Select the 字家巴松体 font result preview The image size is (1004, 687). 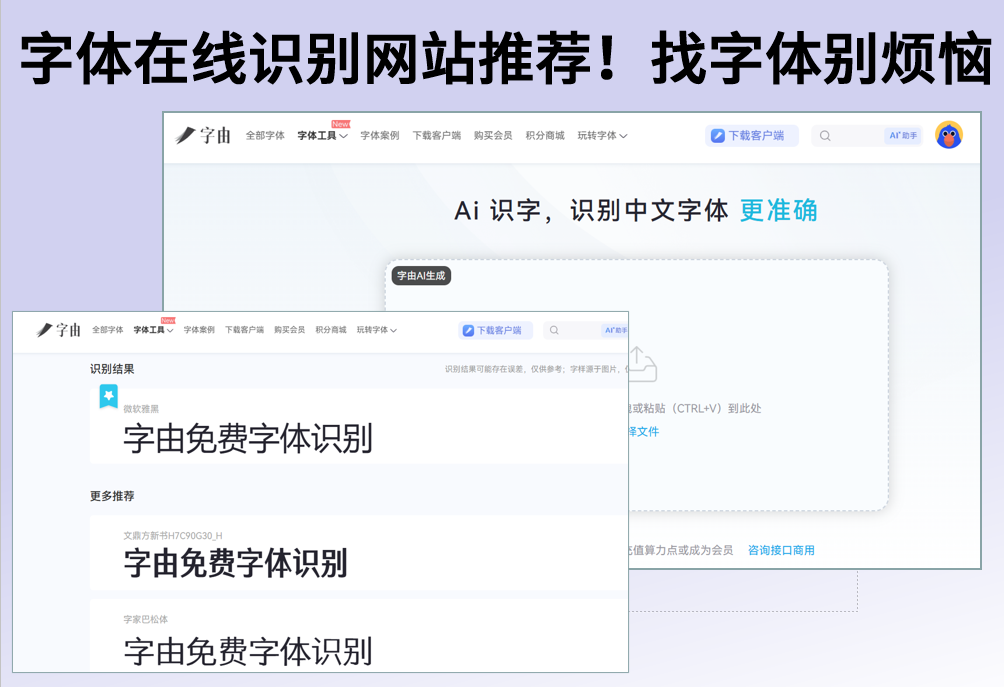pyautogui.click(x=359, y=636)
